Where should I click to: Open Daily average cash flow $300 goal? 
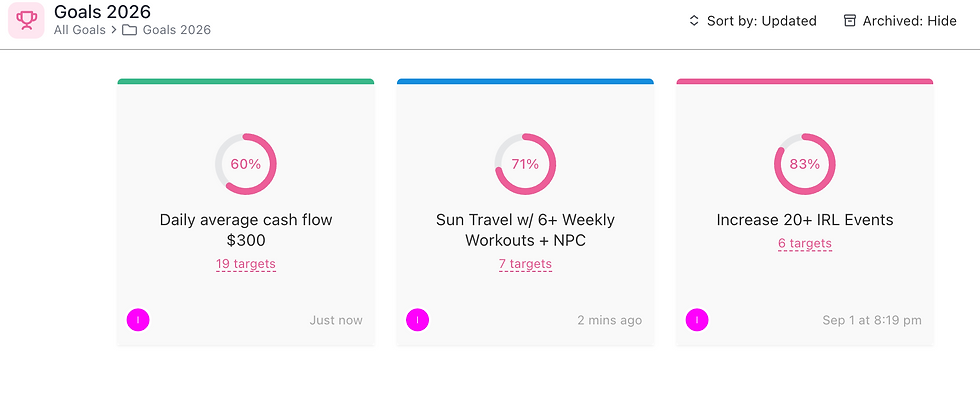tap(246, 230)
